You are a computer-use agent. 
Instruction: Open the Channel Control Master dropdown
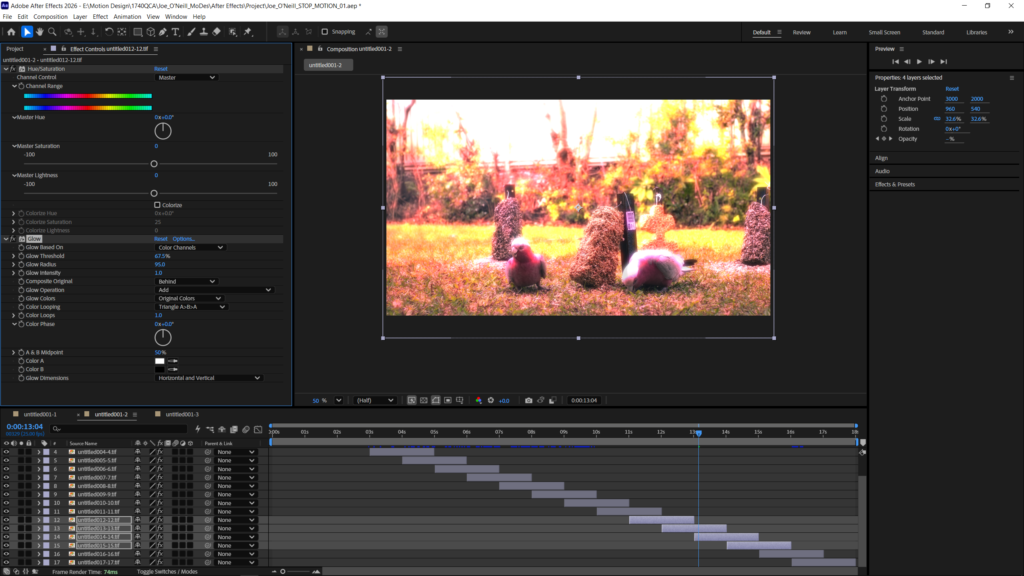(x=186, y=77)
